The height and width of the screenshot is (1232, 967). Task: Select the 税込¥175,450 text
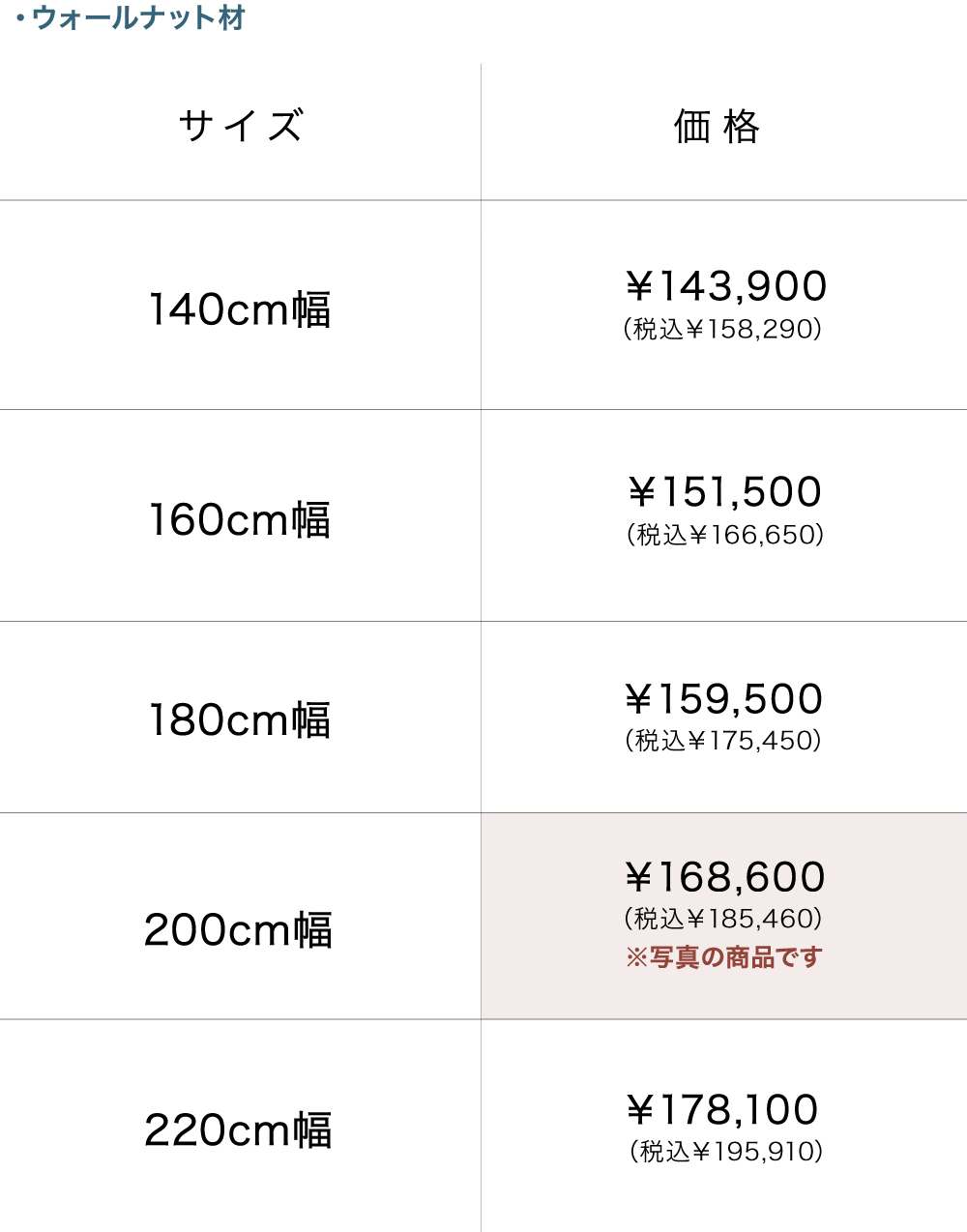tap(723, 741)
